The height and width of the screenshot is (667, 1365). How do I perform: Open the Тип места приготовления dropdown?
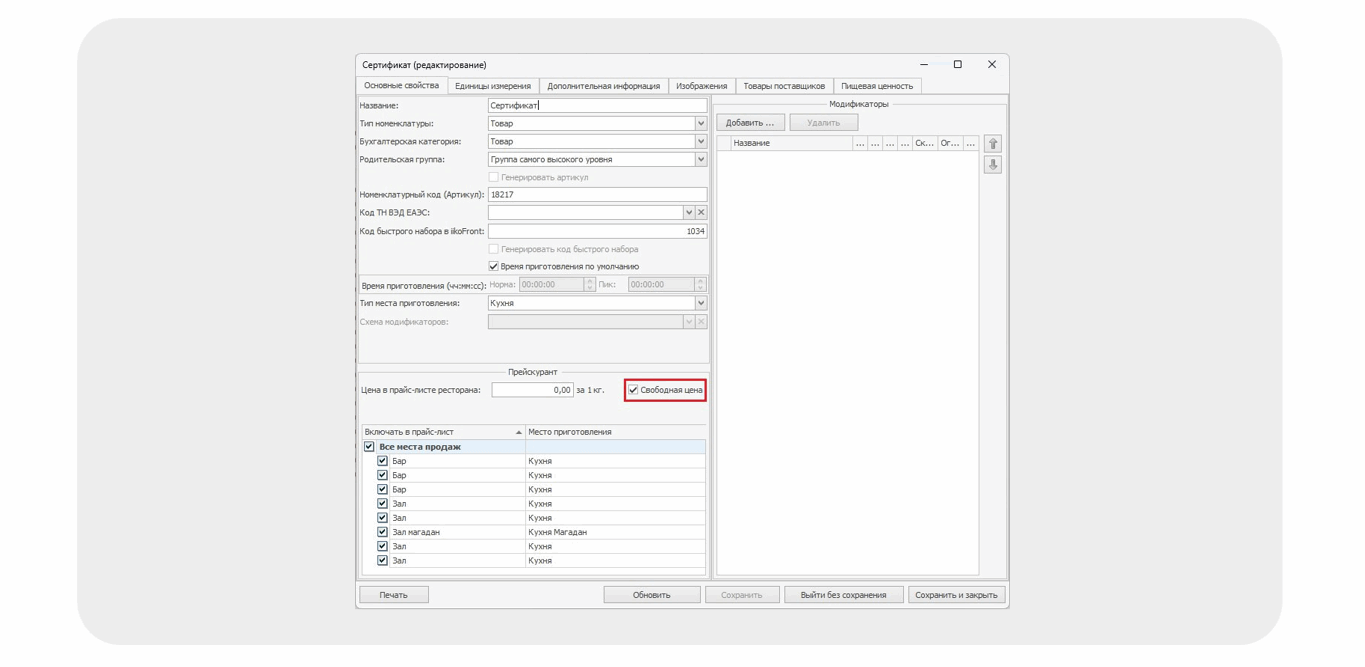pos(700,303)
